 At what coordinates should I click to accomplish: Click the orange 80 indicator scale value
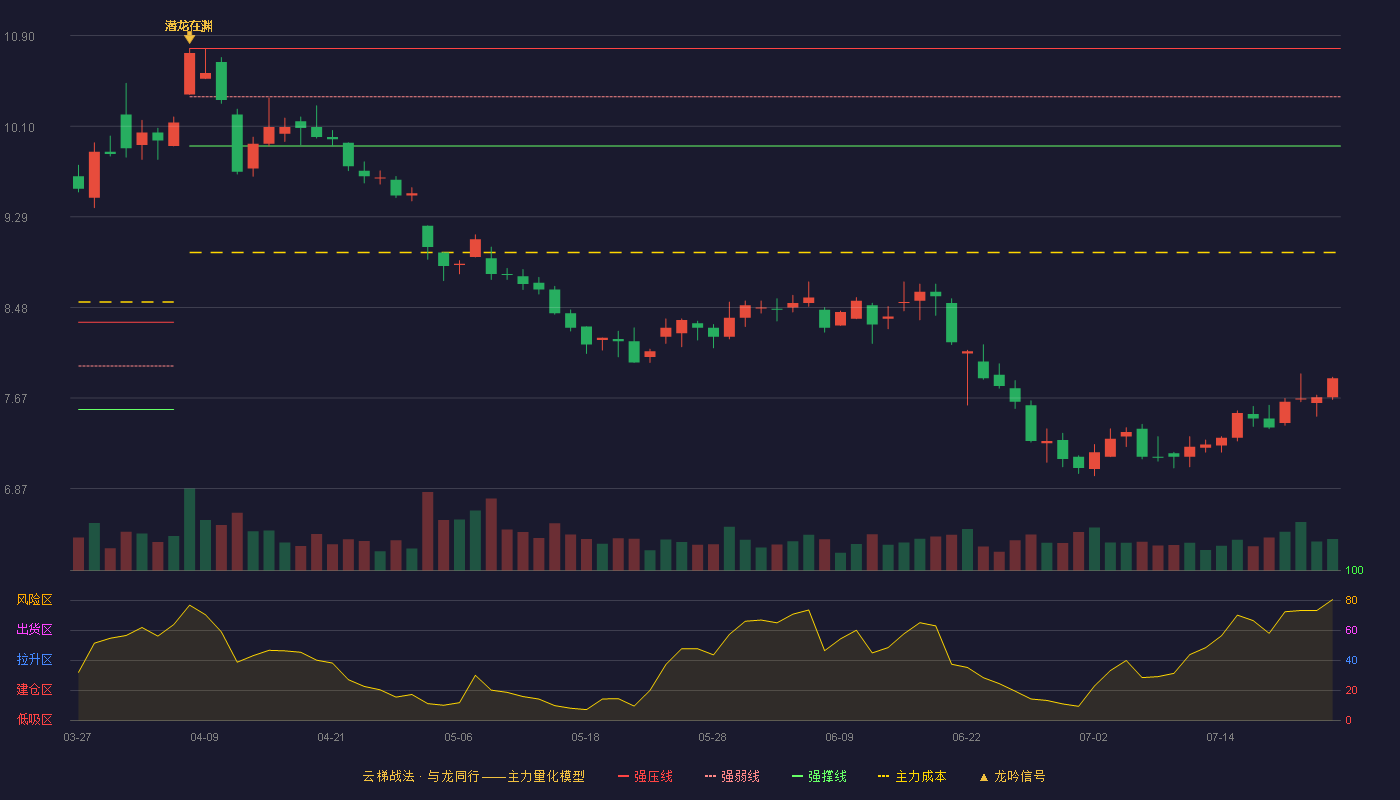click(x=1351, y=600)
